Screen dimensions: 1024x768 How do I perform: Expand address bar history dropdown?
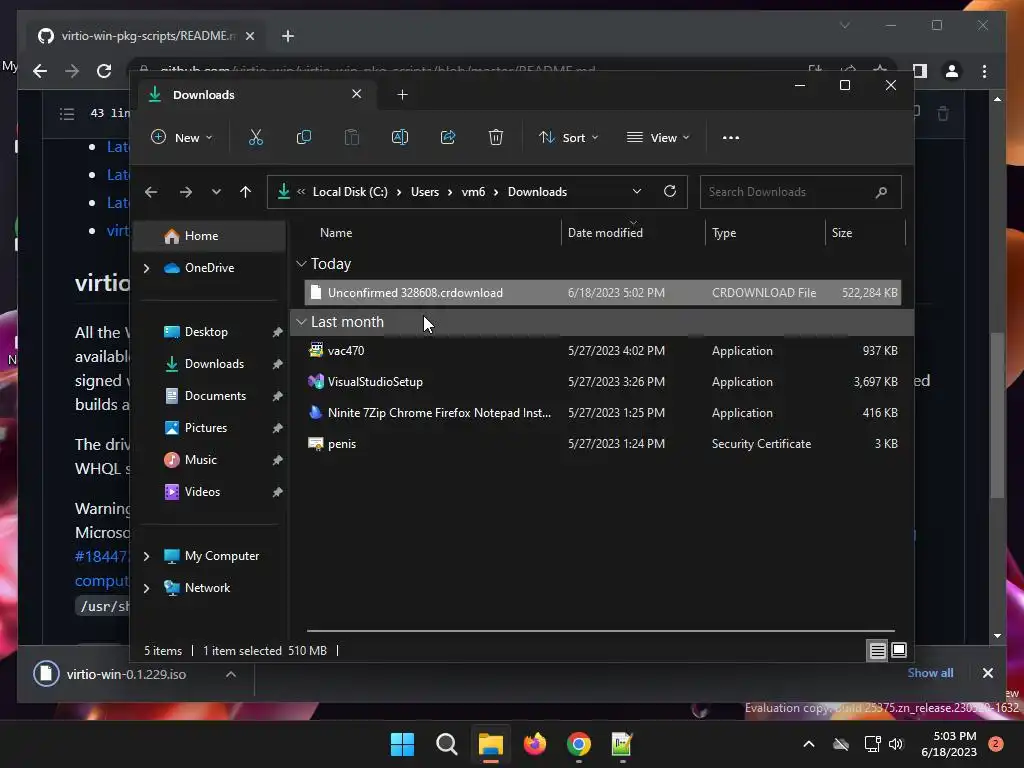(x=637, y=191)
